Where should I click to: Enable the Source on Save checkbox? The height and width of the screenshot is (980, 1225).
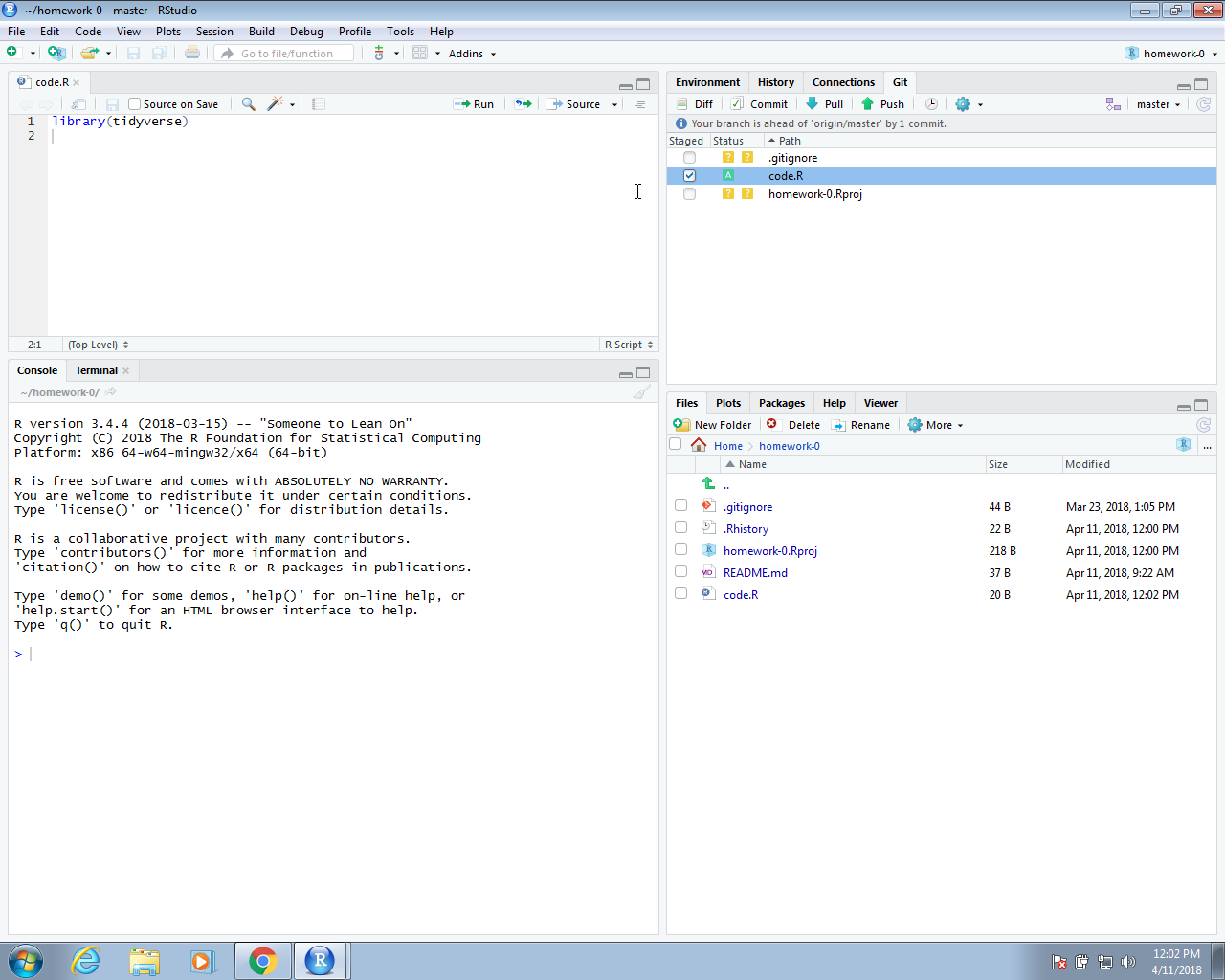tap(135, 103)
